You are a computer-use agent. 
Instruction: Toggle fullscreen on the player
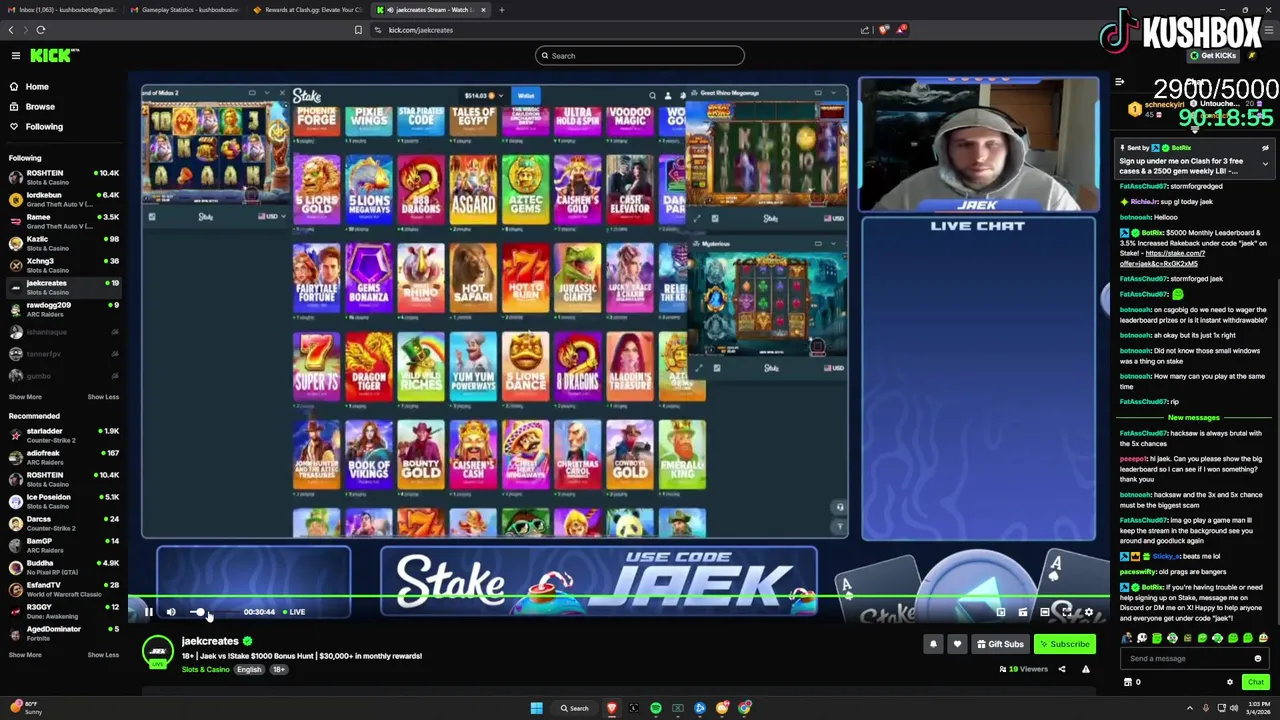pos(1067,612)
